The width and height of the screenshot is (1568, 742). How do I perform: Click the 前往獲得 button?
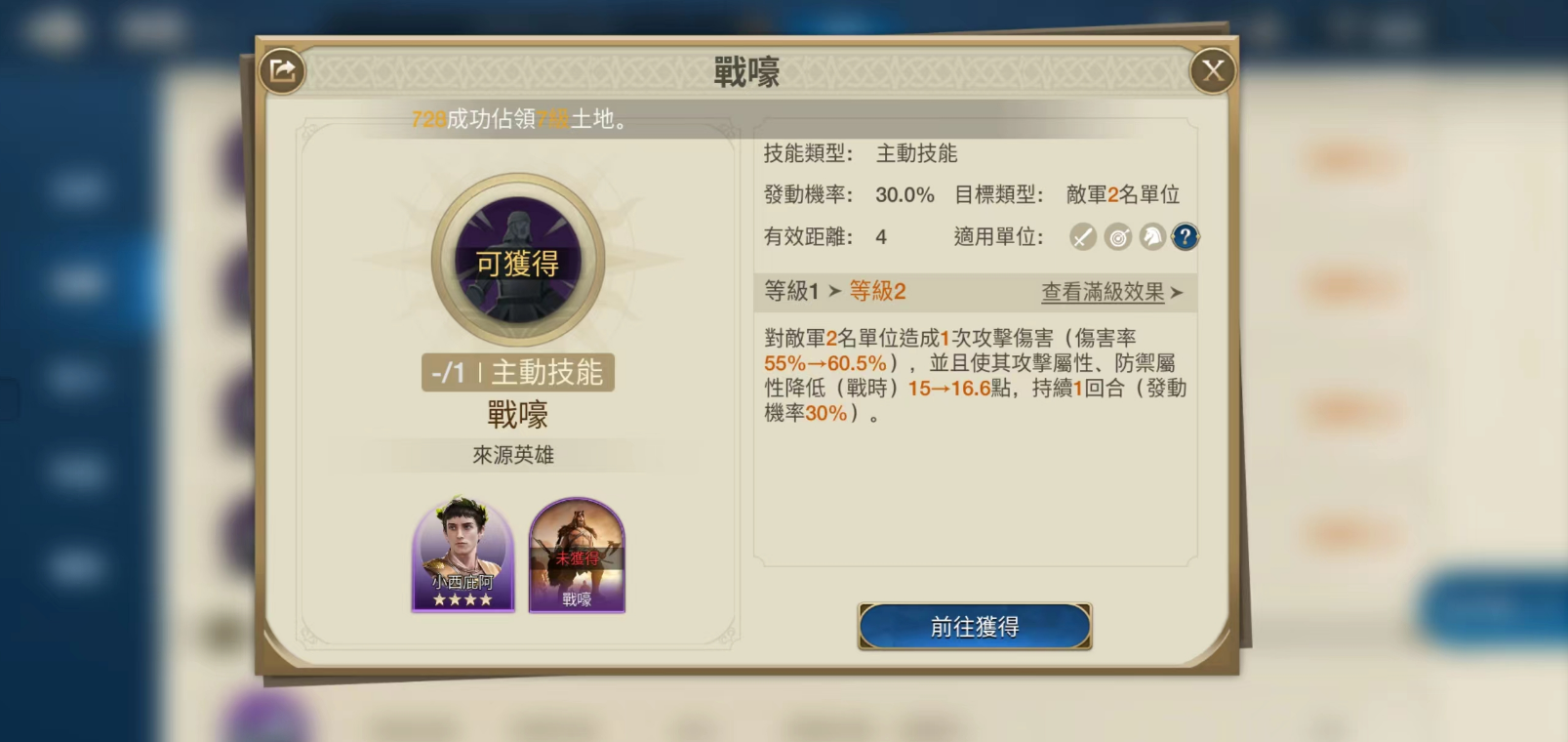975,627
